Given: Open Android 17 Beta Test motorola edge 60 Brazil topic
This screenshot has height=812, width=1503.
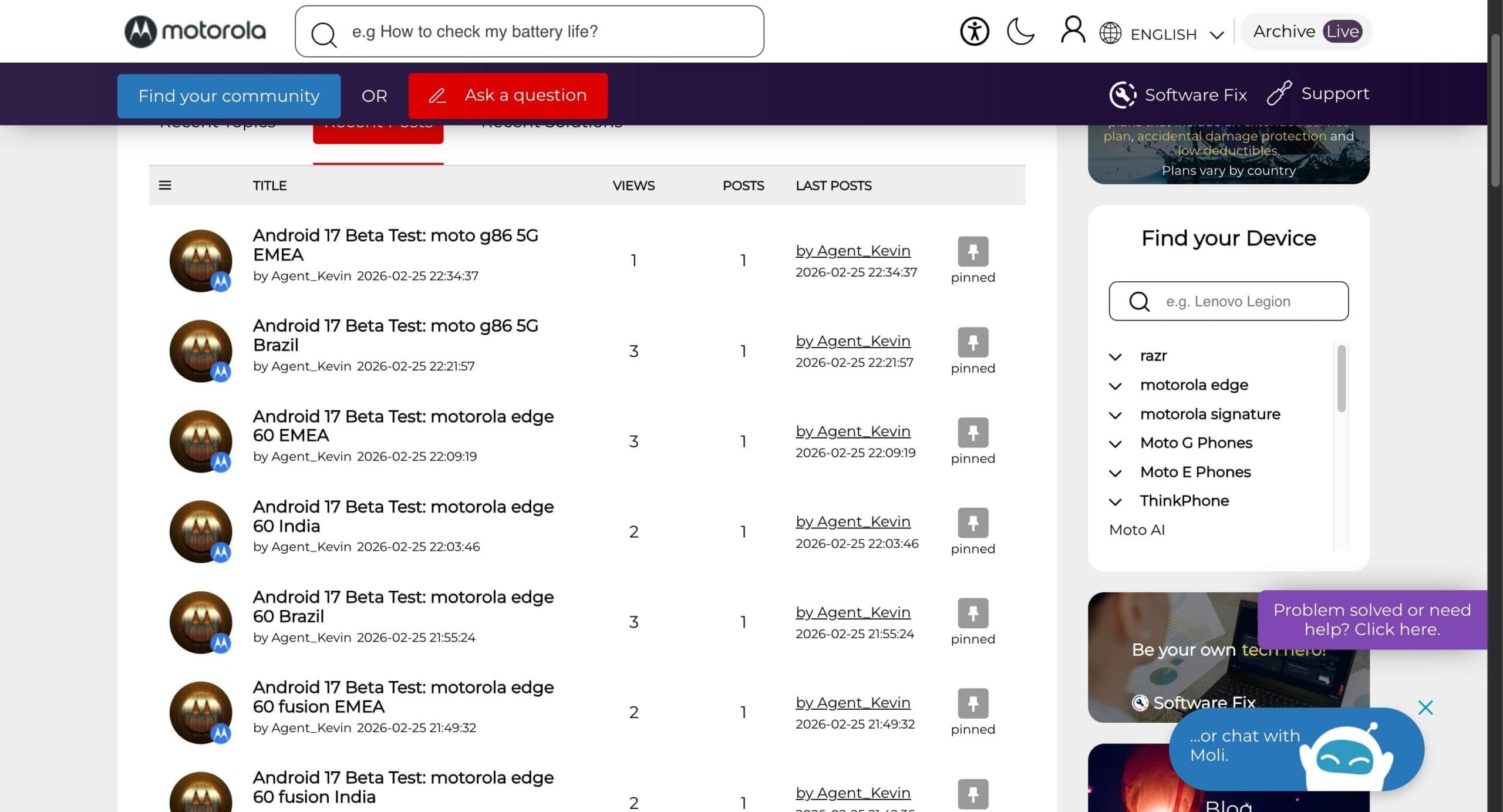Looking at the screenshot, I should click(403, 607).
